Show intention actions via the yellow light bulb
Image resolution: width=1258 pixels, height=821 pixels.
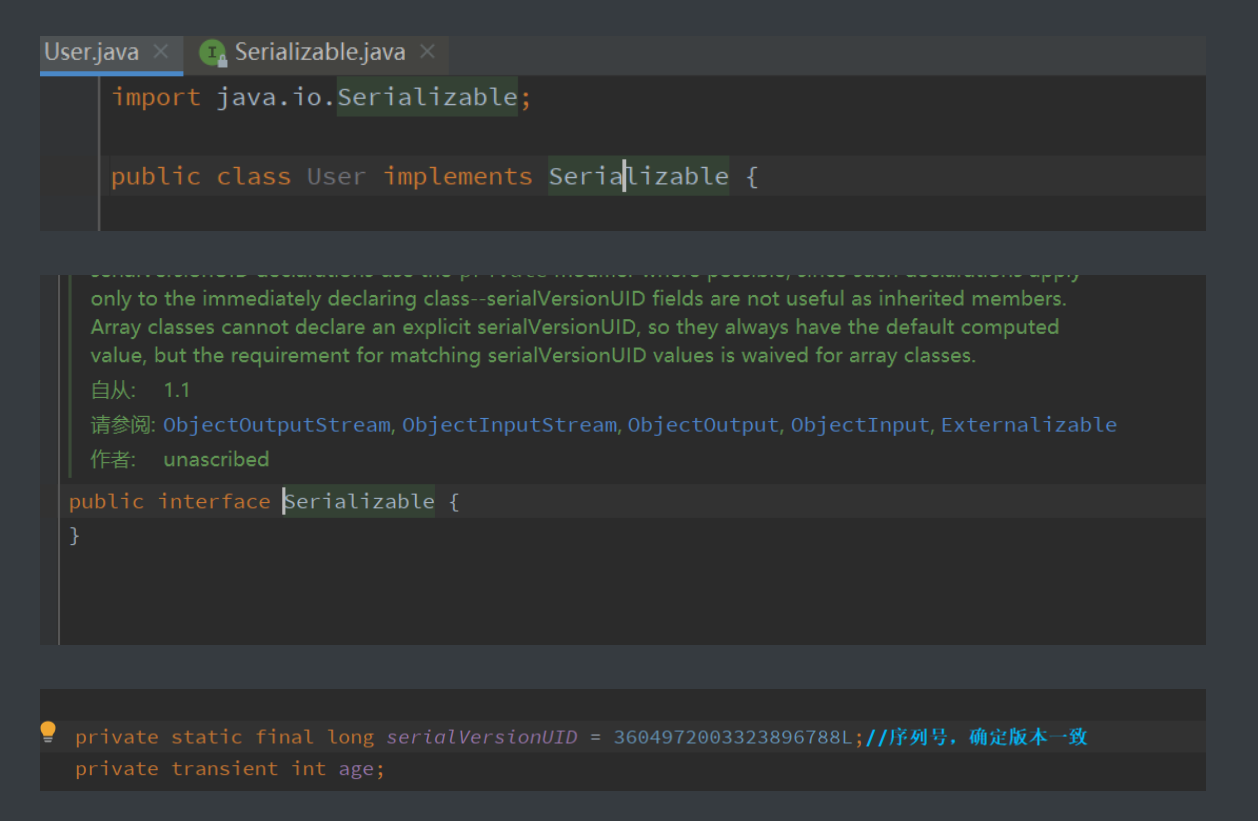pyautogui.click(x=48, y=733)
